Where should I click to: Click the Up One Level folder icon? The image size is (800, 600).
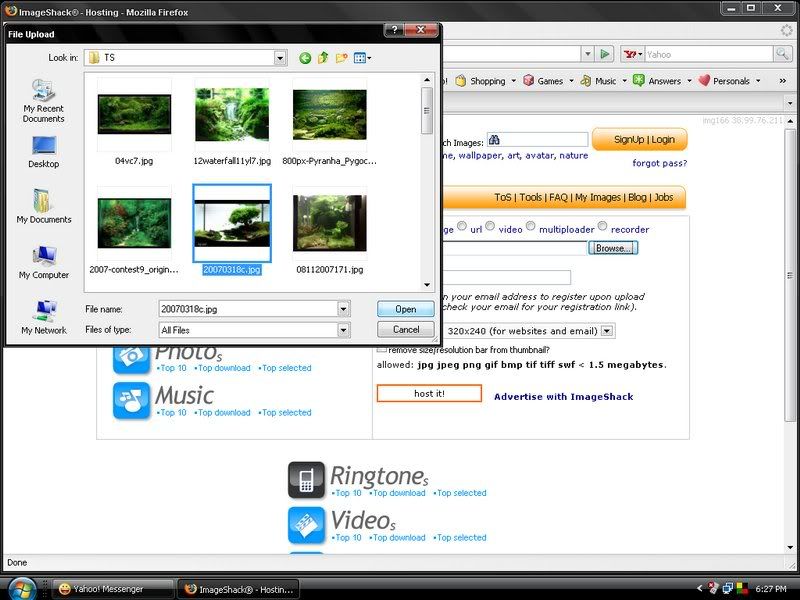(323, 58)
